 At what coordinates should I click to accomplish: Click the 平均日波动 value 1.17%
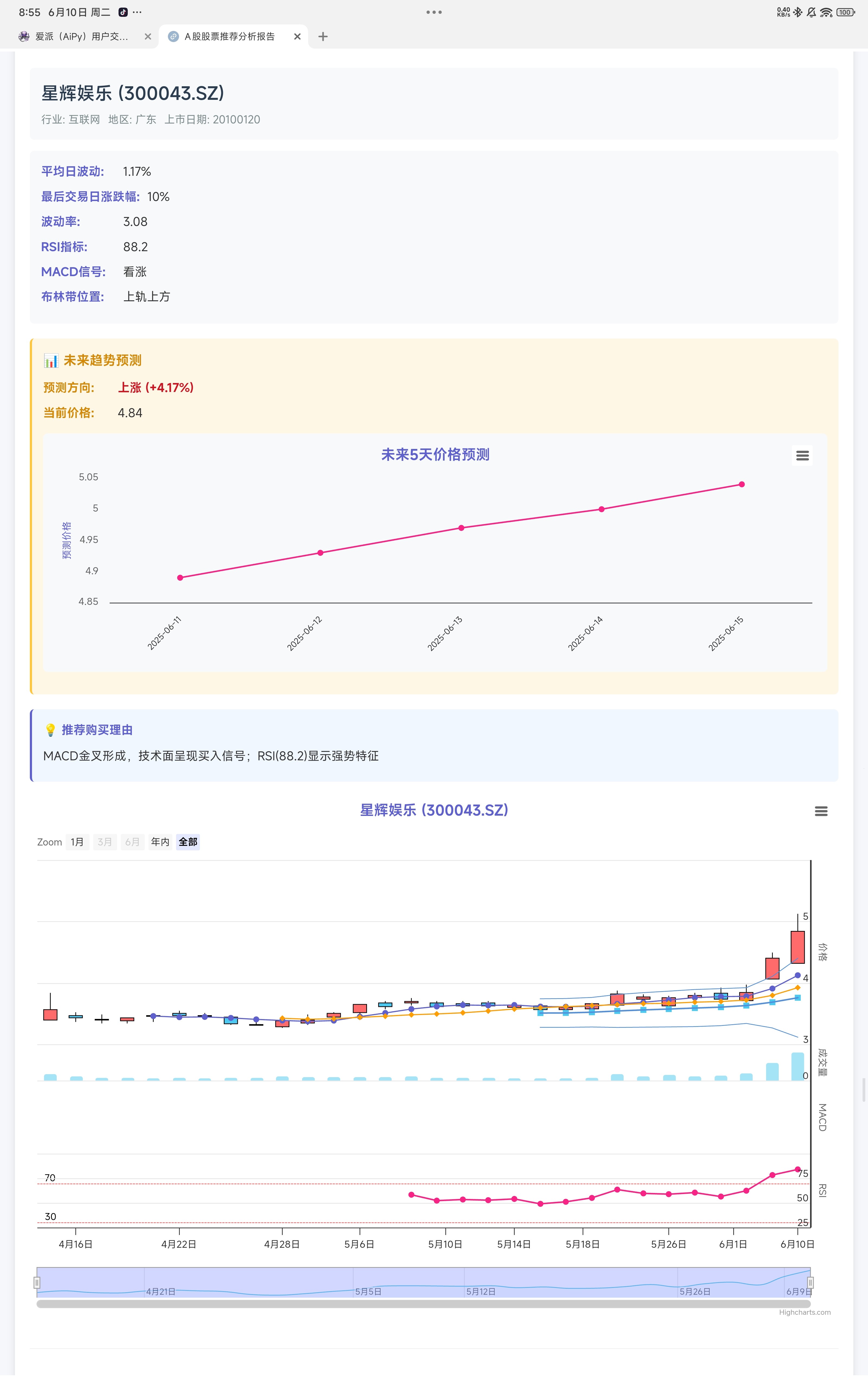(x=137, y=172)
